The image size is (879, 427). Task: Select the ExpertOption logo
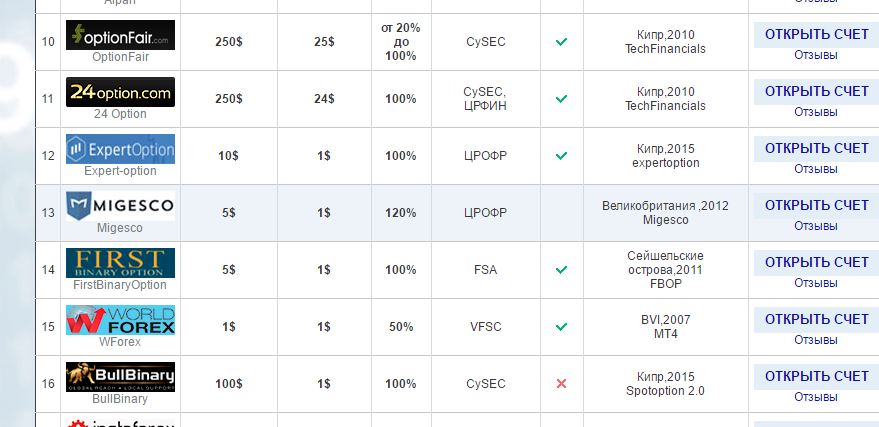tap(121, 149)
